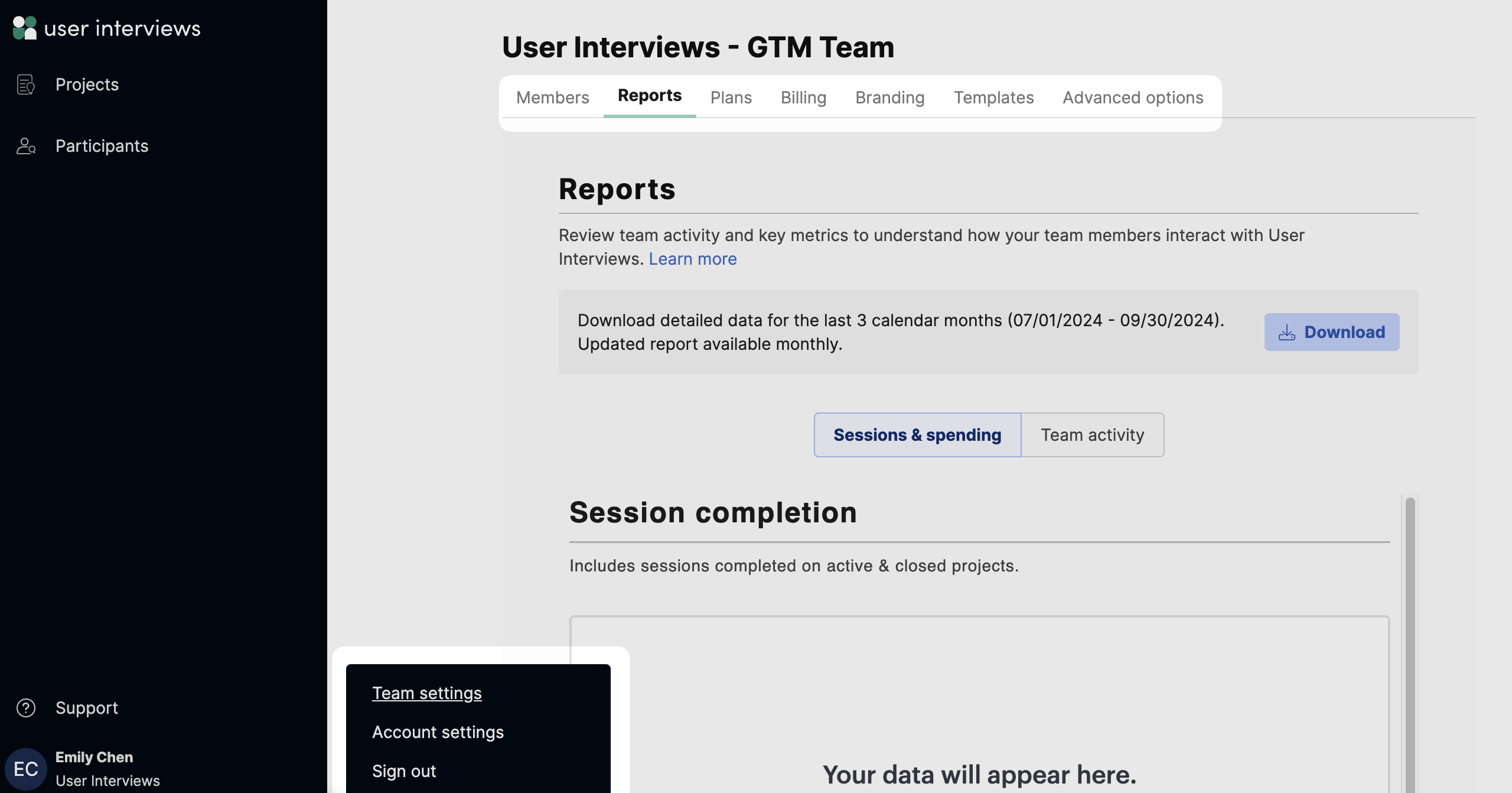
Task: Select the Reports tab
Action: (650, 96)
